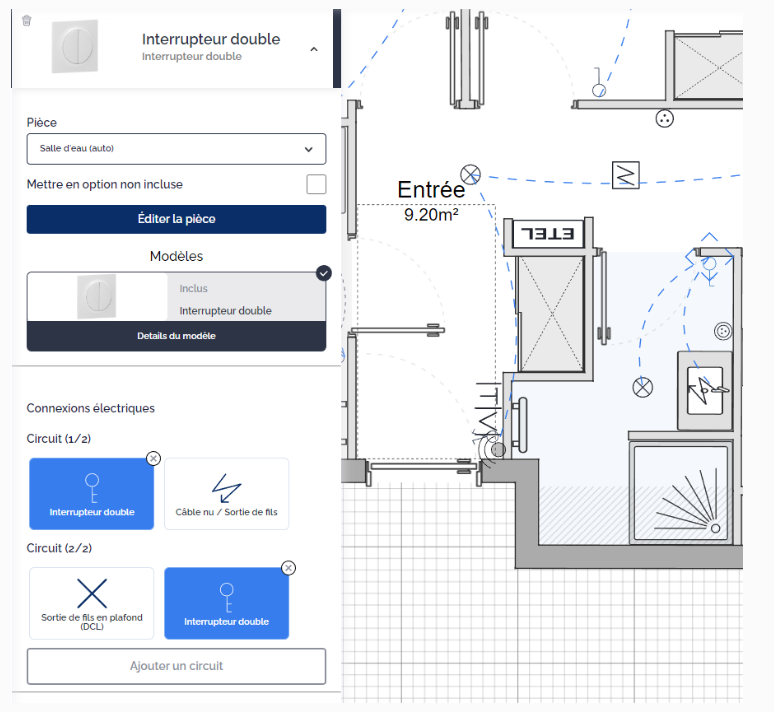This screenshot has width=774, height=712.
Task: Open 'Details du modèle' for the switch
Action: coord(176,336)
